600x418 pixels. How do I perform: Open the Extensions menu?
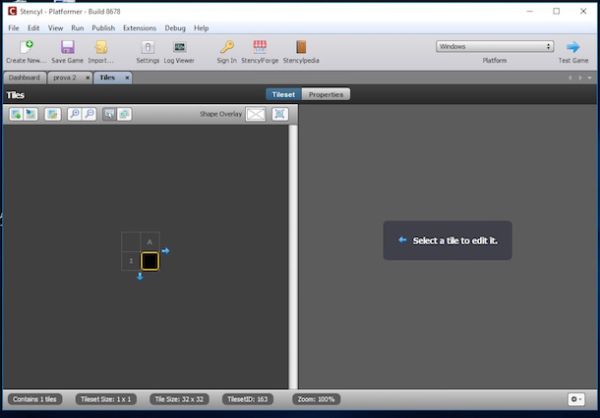point(139,28)
